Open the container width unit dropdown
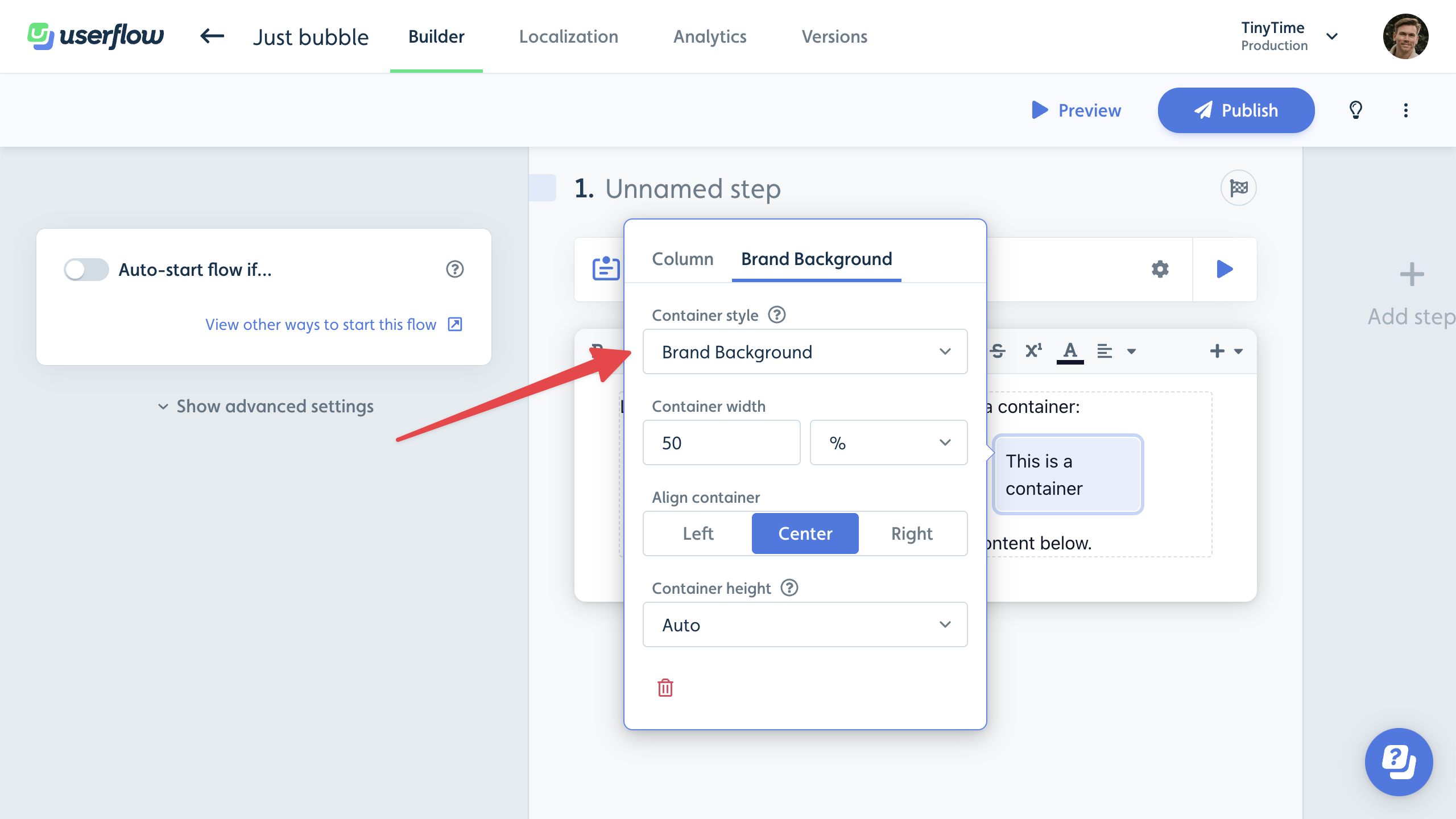 888,442
